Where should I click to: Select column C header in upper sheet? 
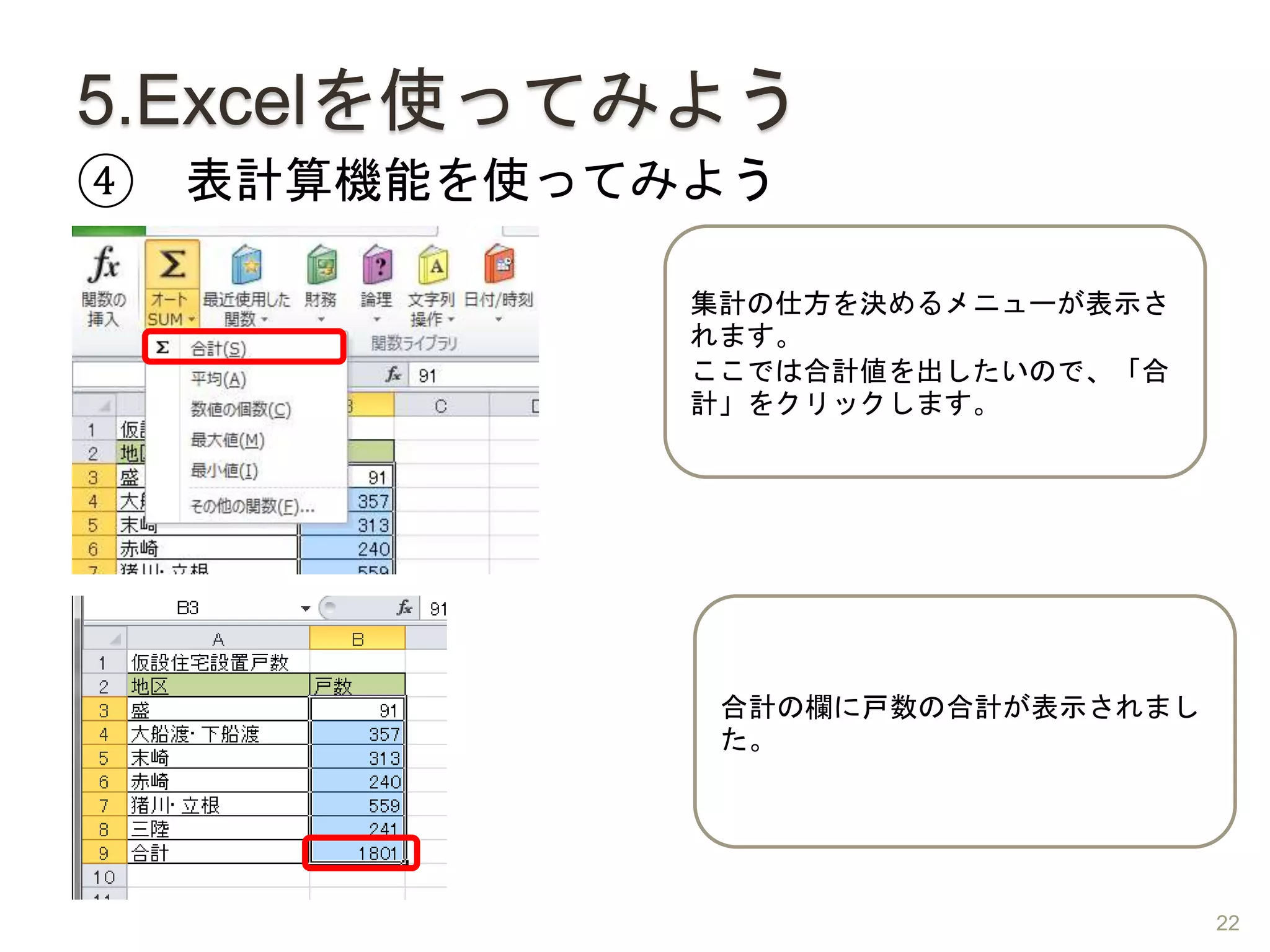441,406
